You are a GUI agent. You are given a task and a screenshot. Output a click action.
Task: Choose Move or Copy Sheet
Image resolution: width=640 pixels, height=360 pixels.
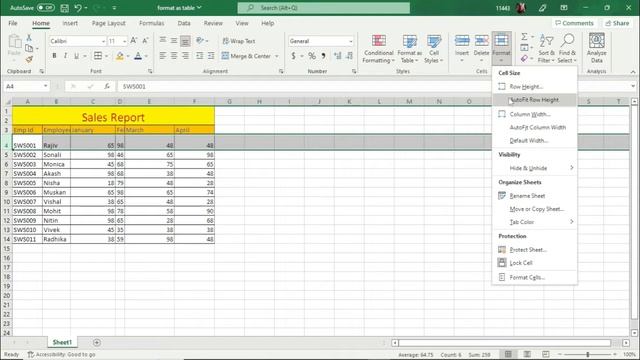[534, 209]
